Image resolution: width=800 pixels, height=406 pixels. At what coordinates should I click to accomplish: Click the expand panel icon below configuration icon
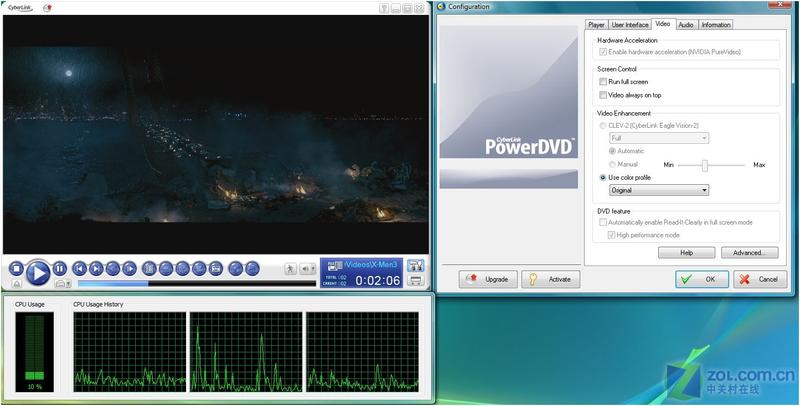(x=416, y=281)
